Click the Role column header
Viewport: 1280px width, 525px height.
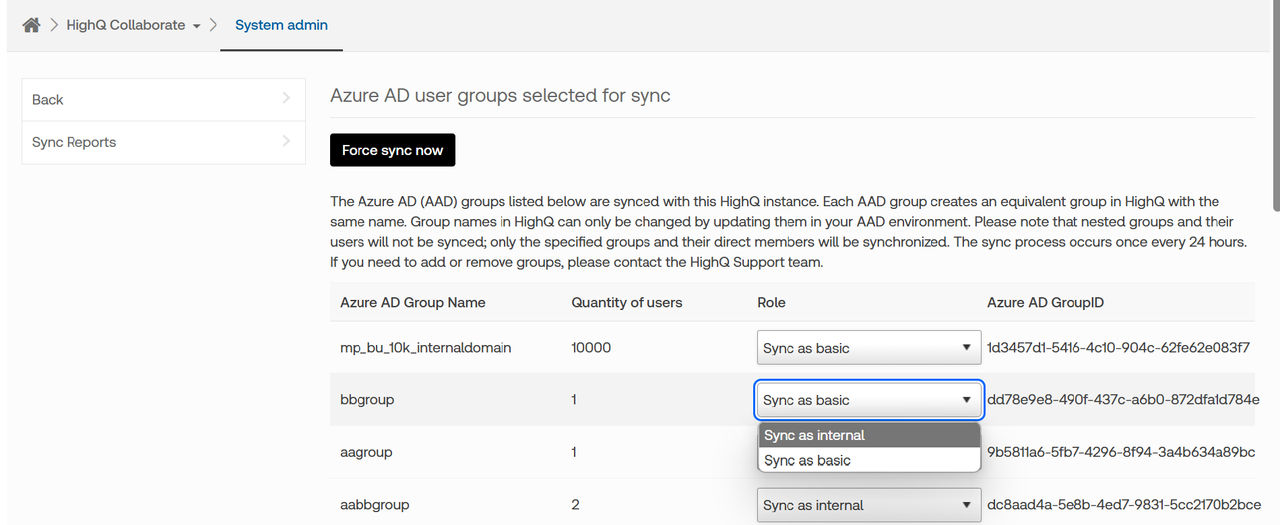(x=771, y=302)
